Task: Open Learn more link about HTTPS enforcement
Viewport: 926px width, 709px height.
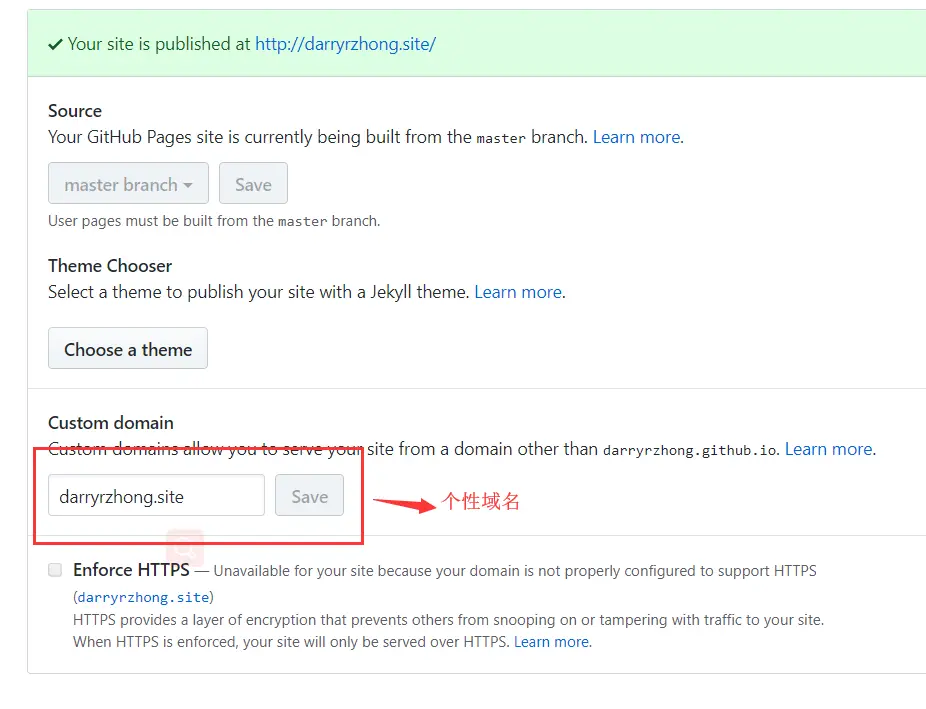Action: (x=552, y=642)
